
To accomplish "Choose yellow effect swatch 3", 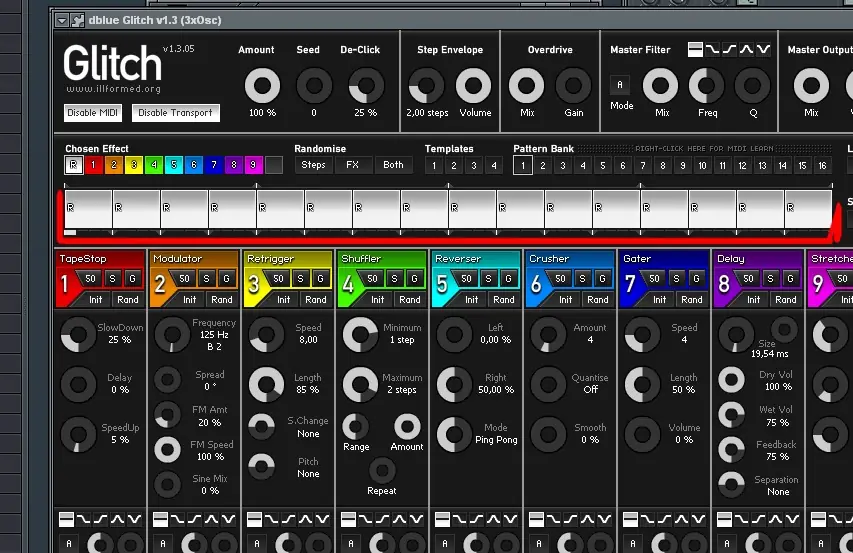I will (x=134, y=165).
